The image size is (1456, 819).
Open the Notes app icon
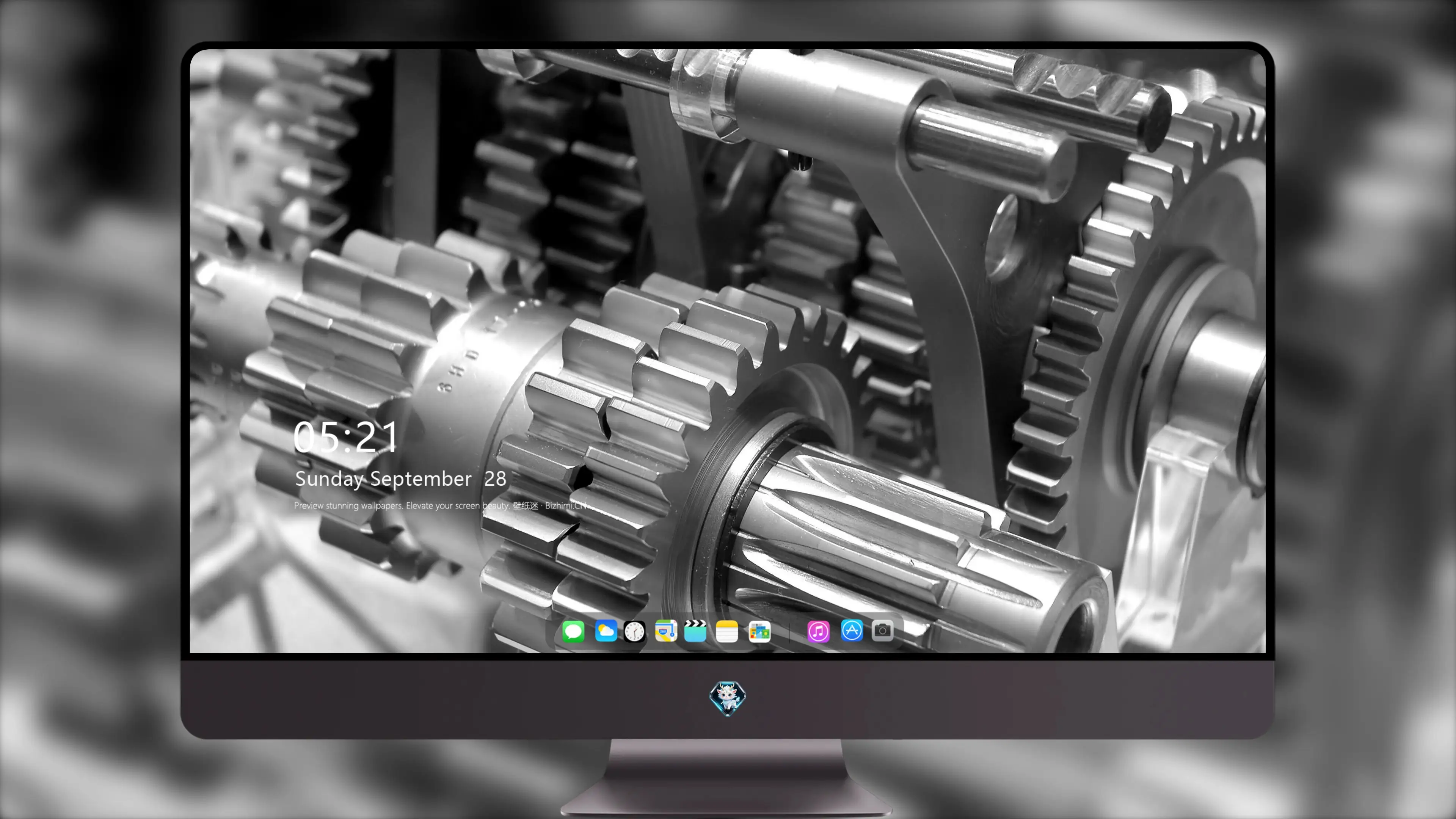[727, 631]
